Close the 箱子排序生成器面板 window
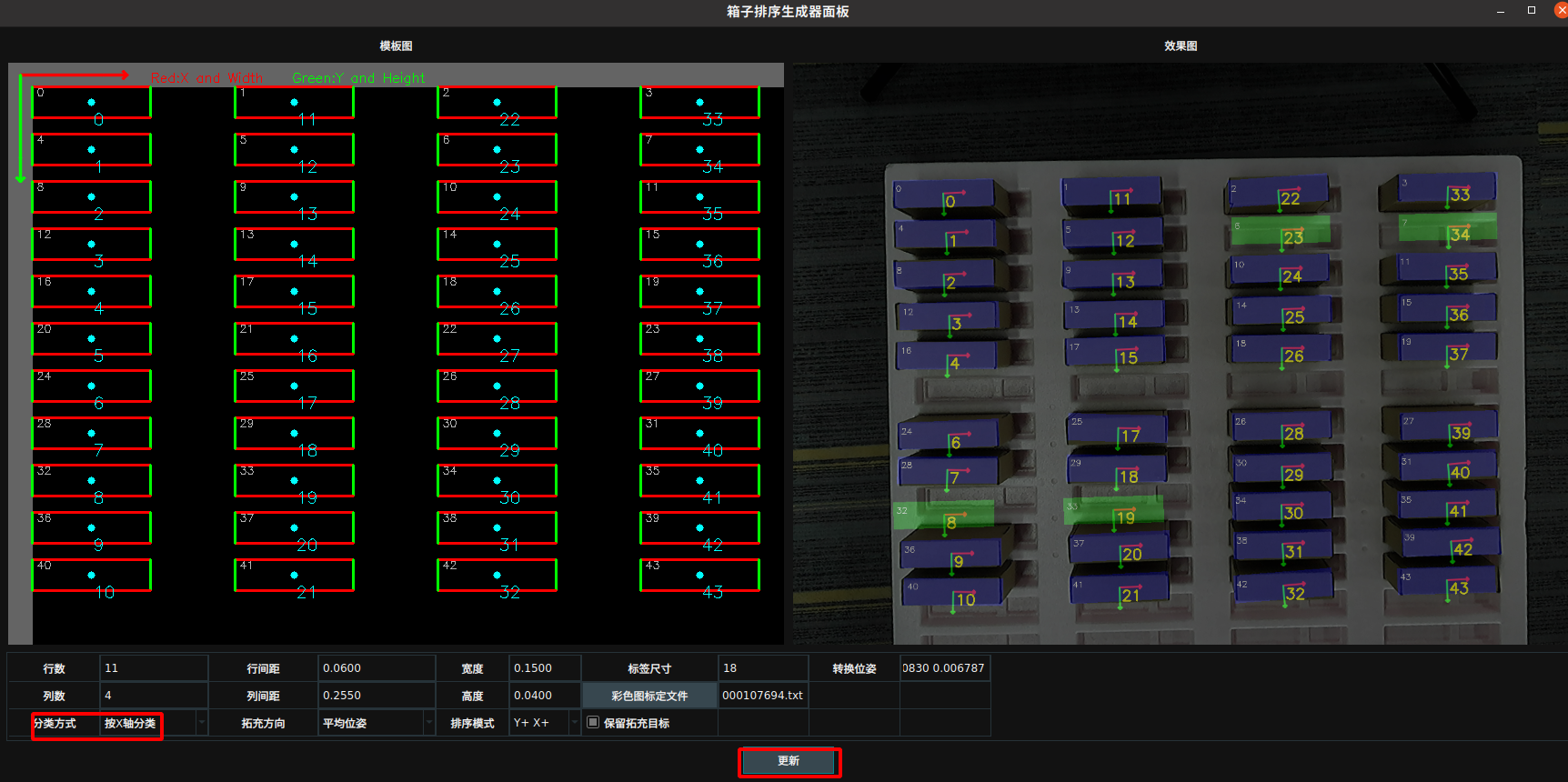1568x782 pixels. (x=1561, y=10)
